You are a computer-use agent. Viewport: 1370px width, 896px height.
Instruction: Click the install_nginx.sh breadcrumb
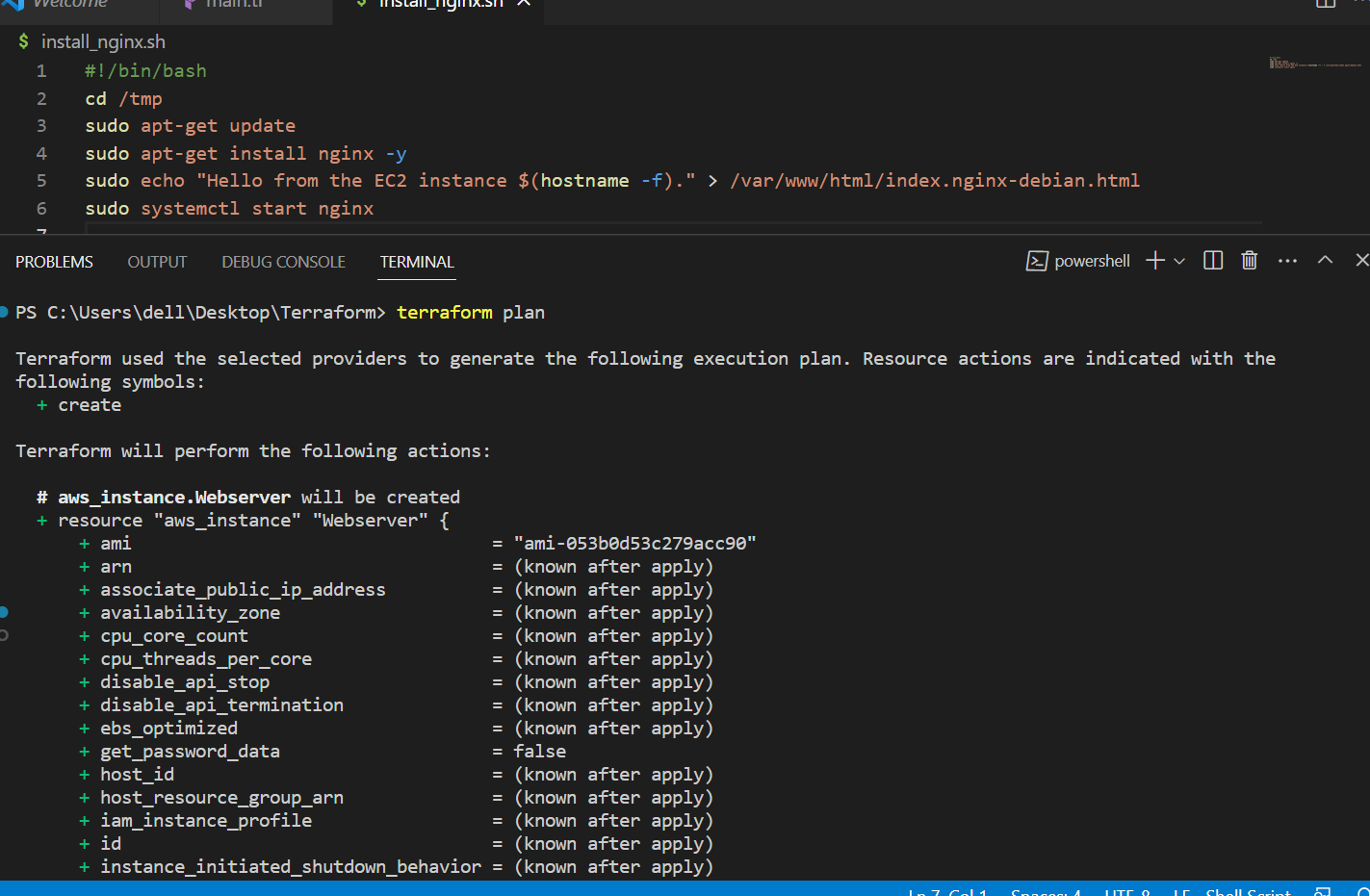coord(103,41)
